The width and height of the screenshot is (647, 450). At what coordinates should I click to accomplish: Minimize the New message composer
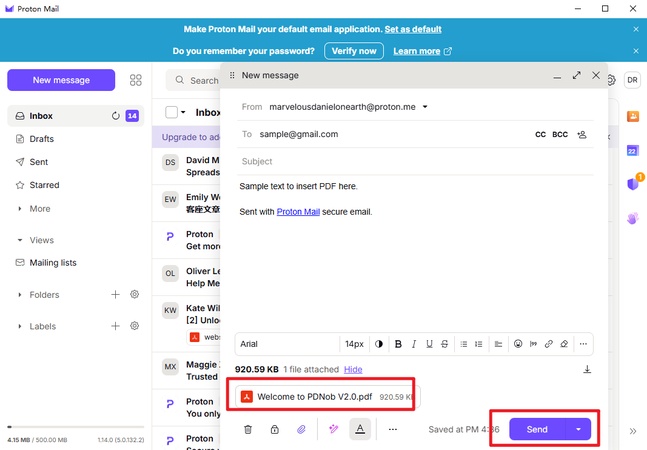click(x=557, y=77)
